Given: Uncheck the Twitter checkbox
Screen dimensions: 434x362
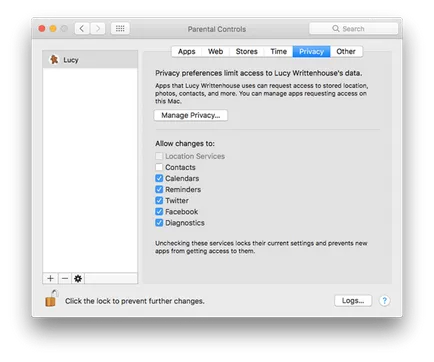Looking at the screenshot, I should tap(159, 200).
